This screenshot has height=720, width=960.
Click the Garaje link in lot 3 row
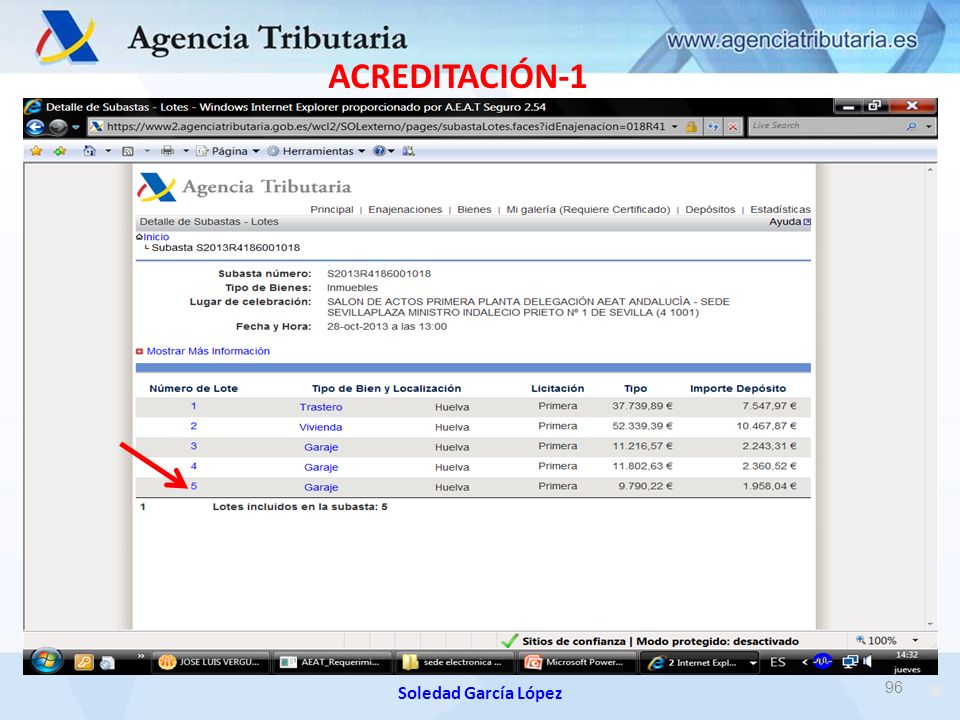pos(321,448)
